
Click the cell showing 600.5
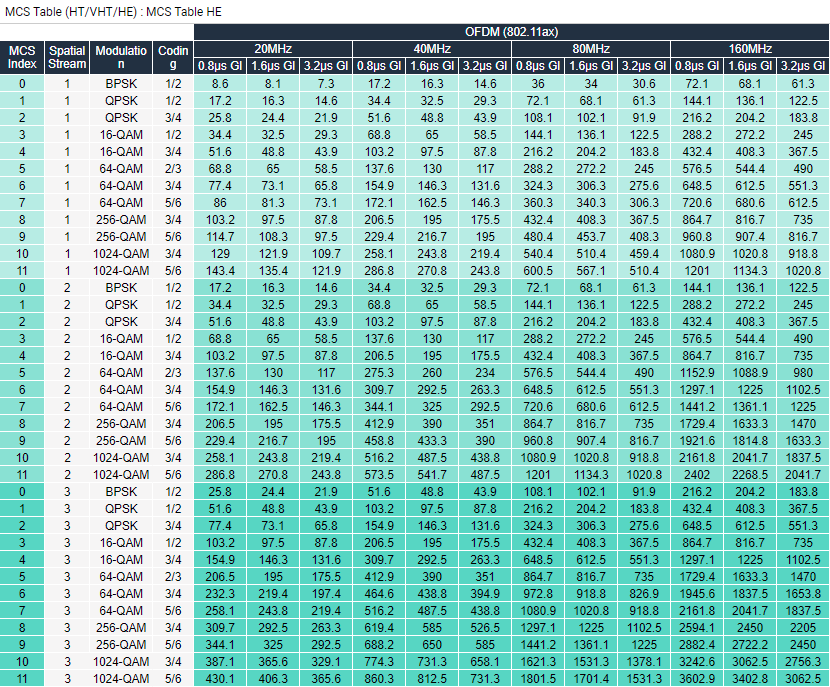tap(538, 271)
